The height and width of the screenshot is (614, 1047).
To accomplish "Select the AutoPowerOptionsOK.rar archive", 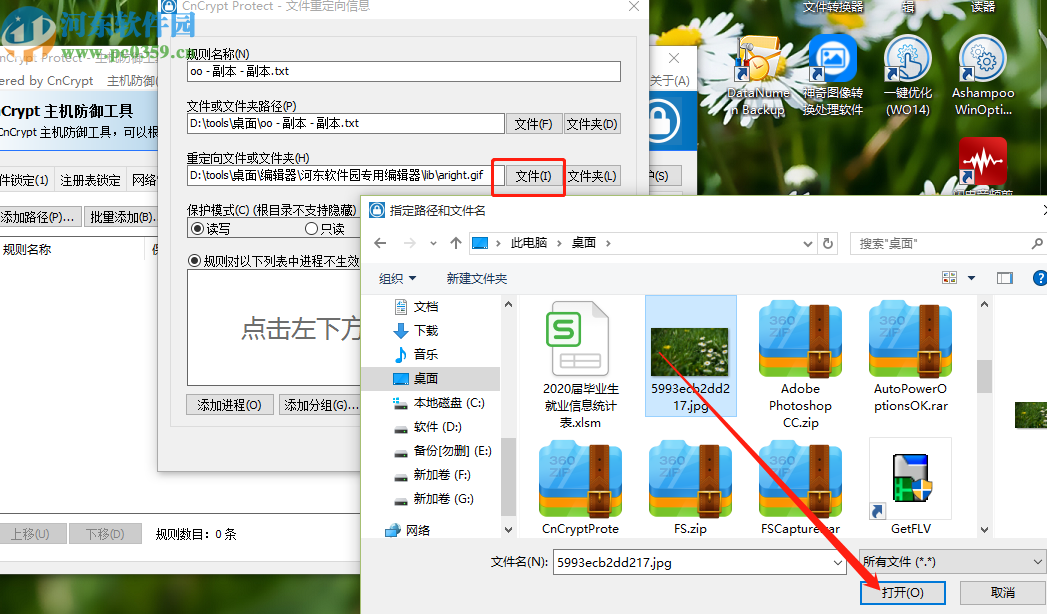I will point(910,357).
